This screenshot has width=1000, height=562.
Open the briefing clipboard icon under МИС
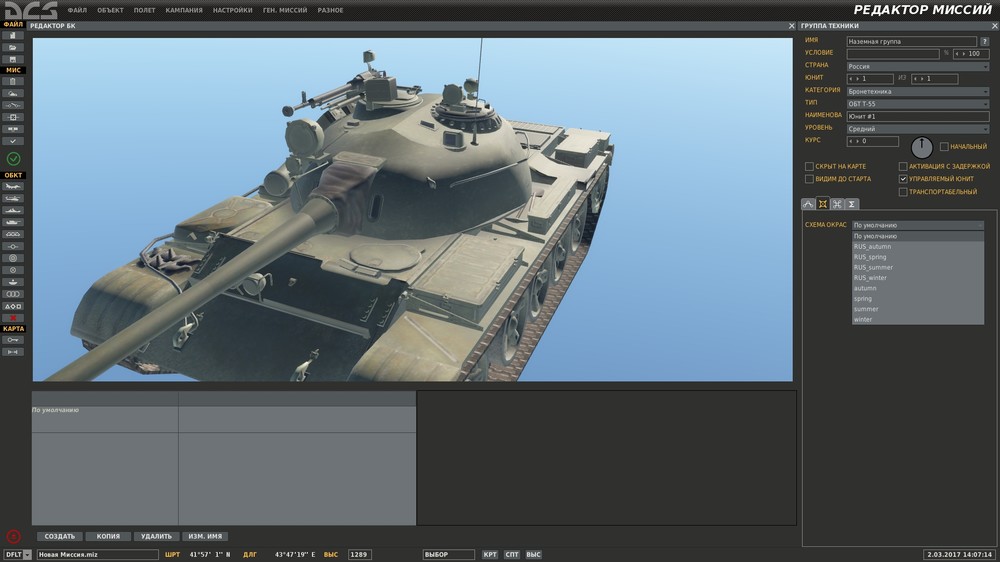tap(13, 82)
